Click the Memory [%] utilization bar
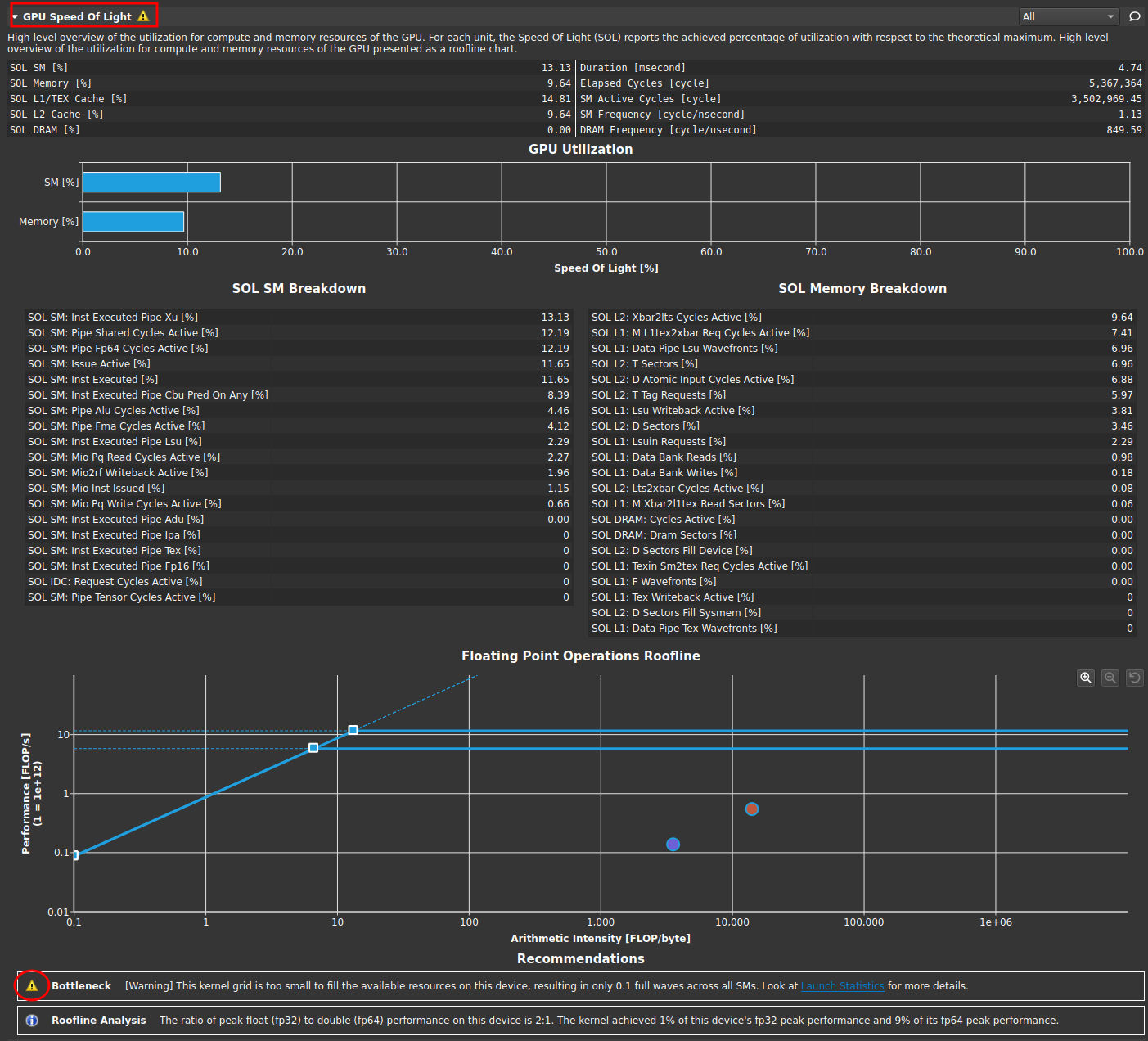This screenshot has width=1148, height=1041. (x=133, y=222)
